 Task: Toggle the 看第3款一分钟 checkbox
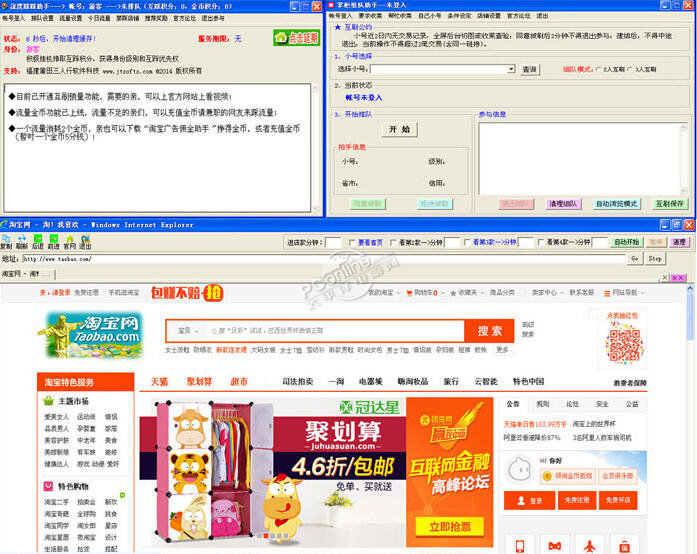tap(467, 242)
